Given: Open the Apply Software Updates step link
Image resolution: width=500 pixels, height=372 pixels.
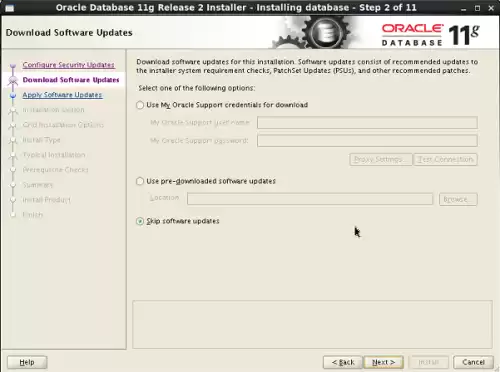Looking at the screenshot, I should point(62,95).
